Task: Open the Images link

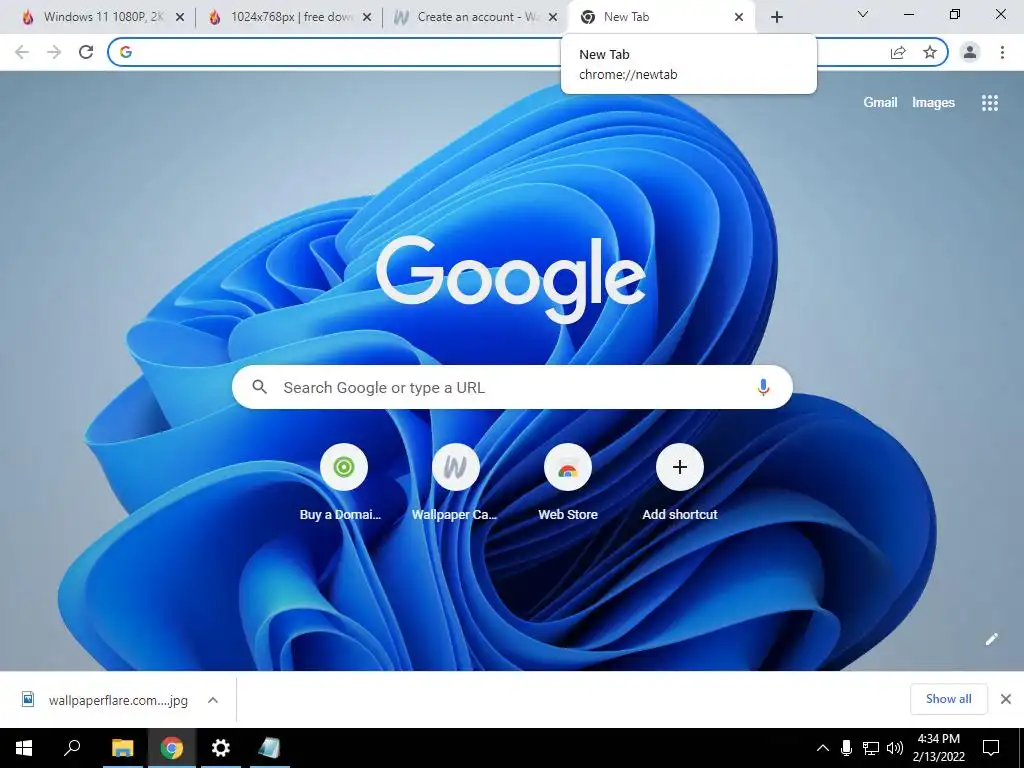Action: tap(933, 103)
